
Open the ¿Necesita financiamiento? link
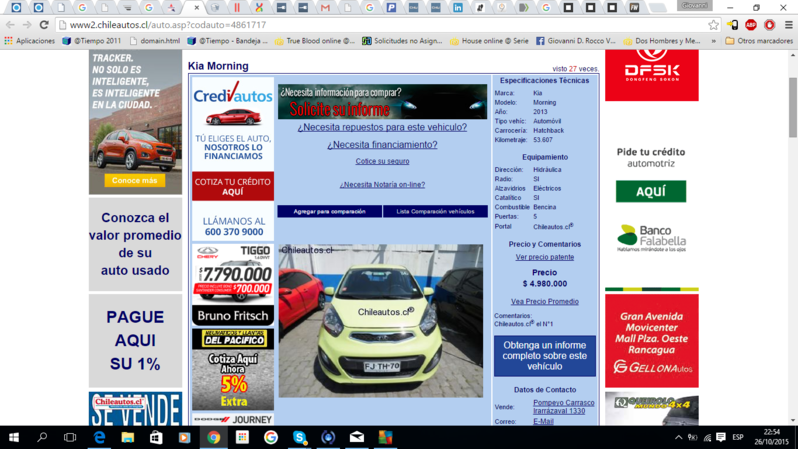point(382,145)
